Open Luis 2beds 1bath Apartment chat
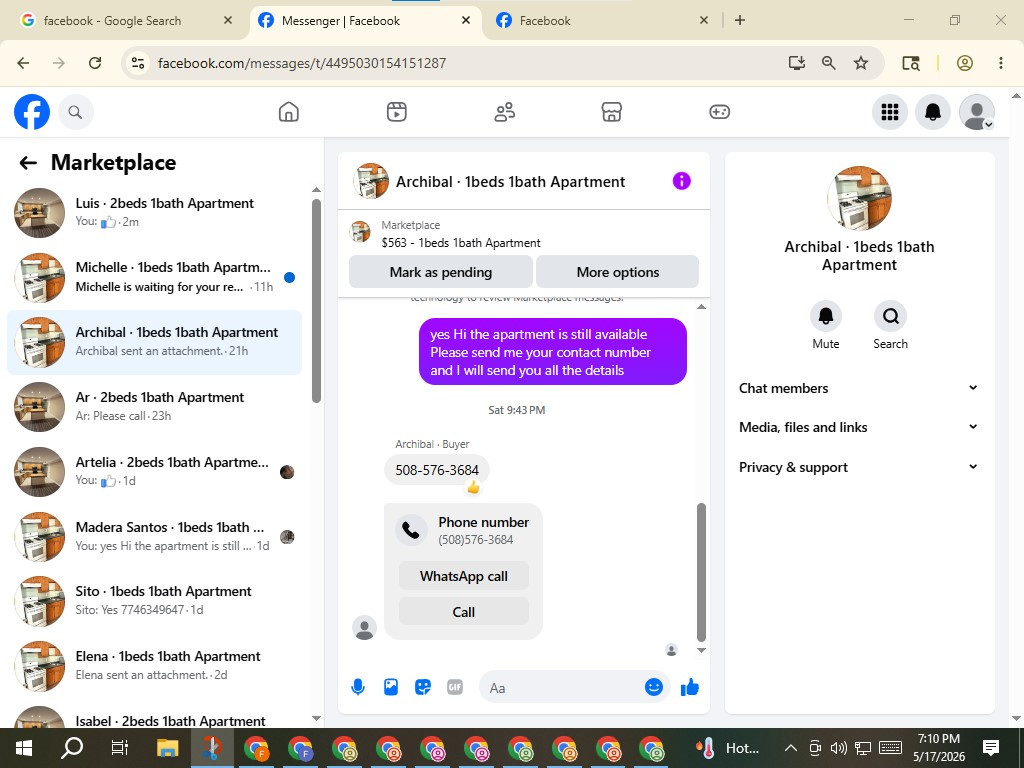1024x768 pixels. pyautogui.click(x=154, y=212)
